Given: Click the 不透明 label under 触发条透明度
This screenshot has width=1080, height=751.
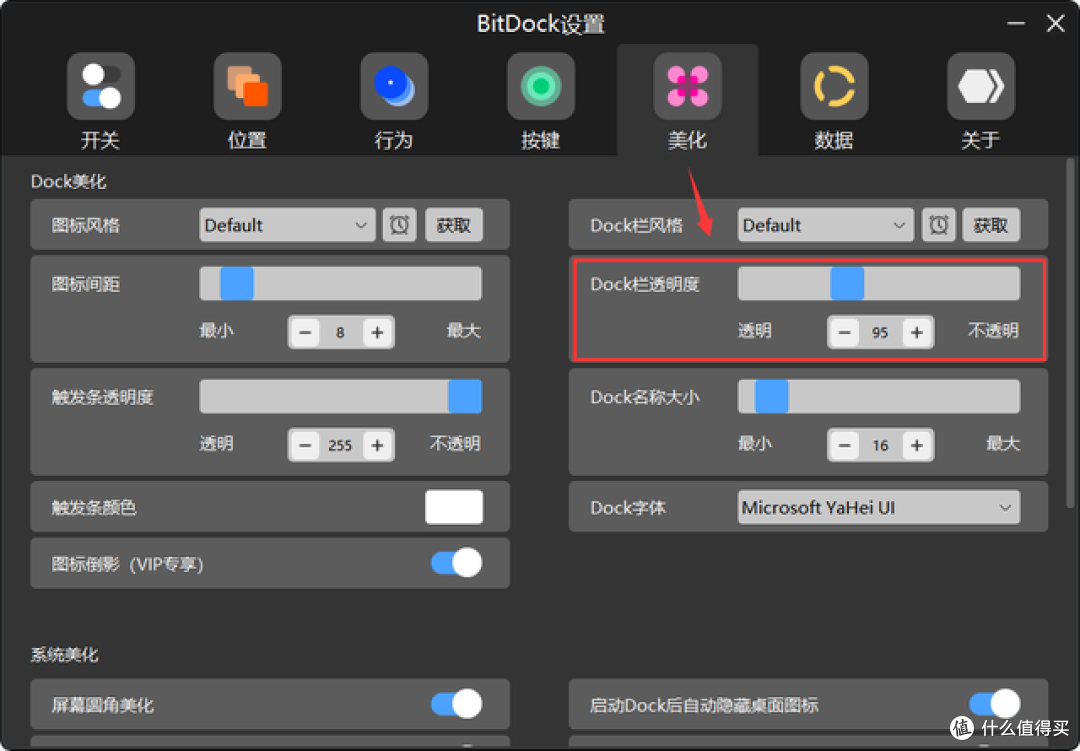Looking at the screenshot, I should [x=455, y=444].
